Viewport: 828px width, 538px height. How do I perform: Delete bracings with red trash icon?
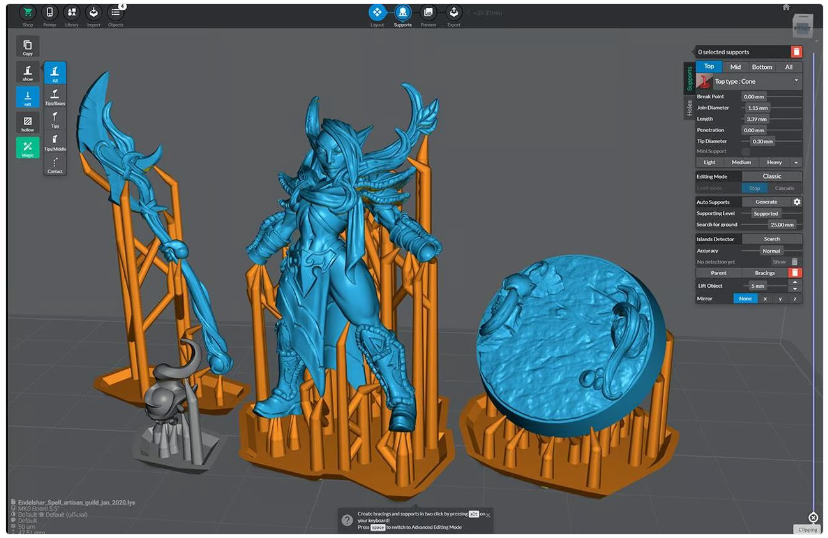795,272
